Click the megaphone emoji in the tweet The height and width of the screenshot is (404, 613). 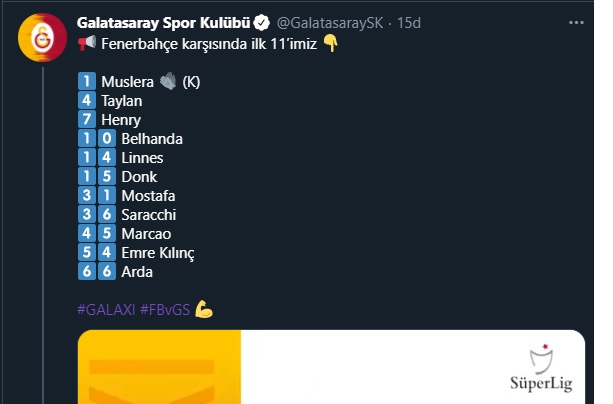pos(87,43)
